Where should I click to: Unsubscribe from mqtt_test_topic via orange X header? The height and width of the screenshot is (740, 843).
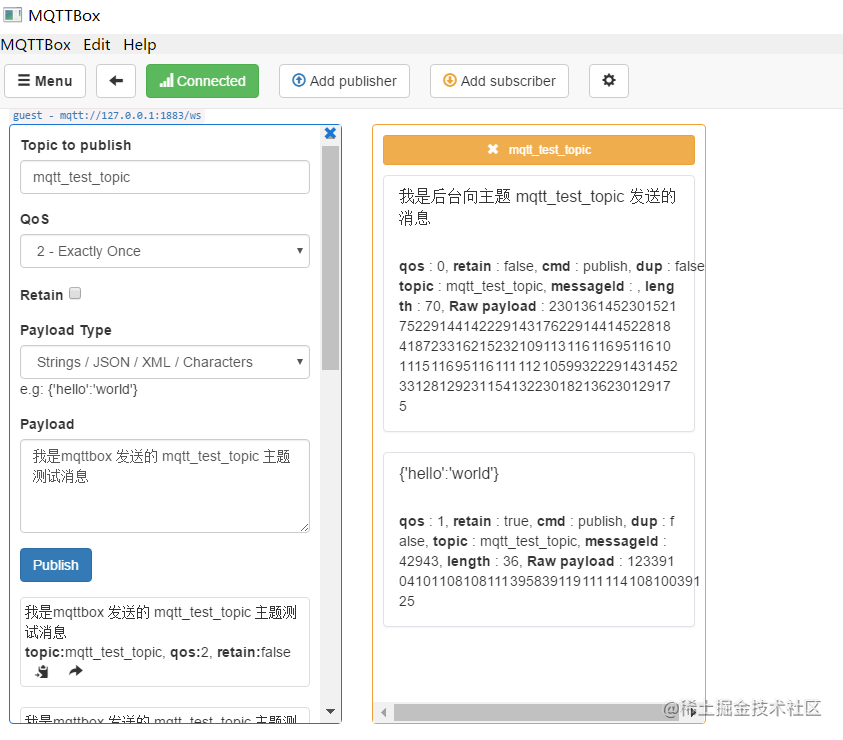(539, 150)
